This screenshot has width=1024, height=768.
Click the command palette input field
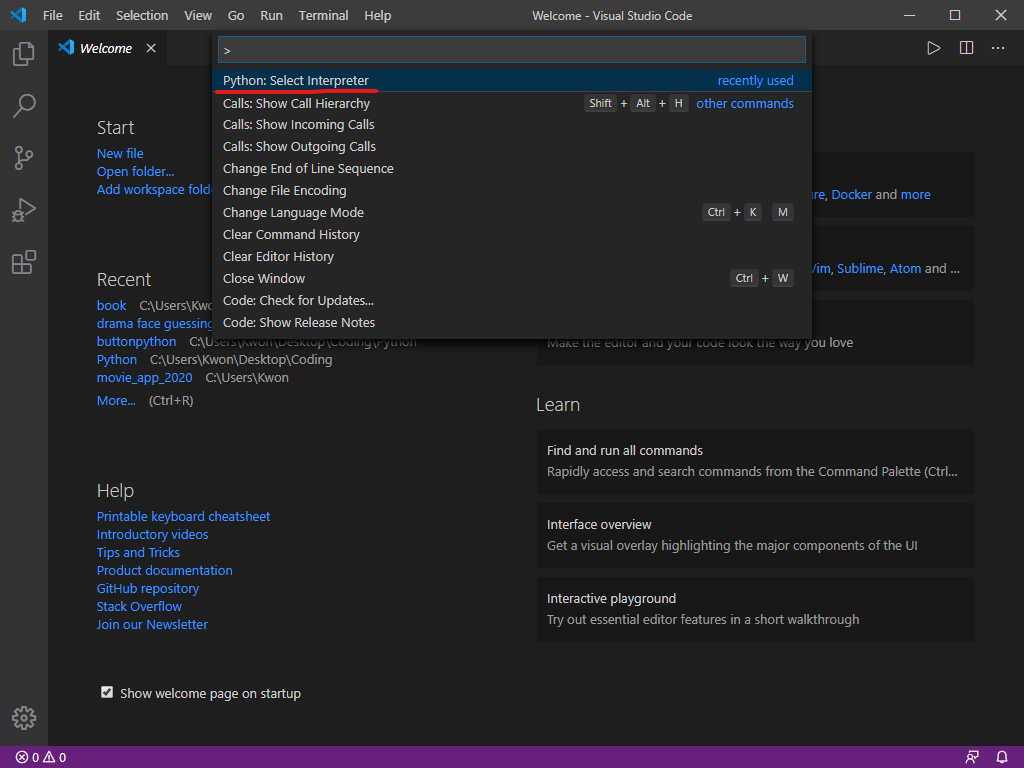512,50
